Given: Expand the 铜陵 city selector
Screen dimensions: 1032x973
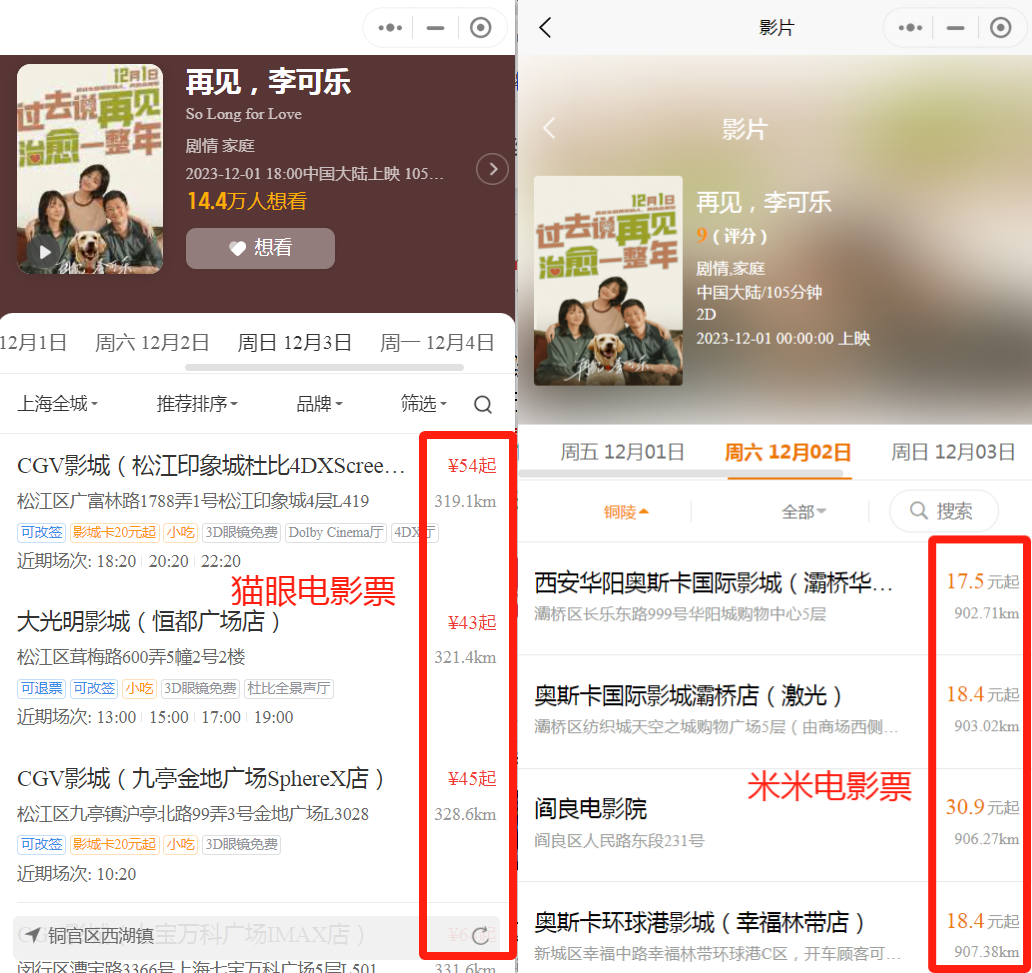Looking at the screenshot, I should pos(626,512).
